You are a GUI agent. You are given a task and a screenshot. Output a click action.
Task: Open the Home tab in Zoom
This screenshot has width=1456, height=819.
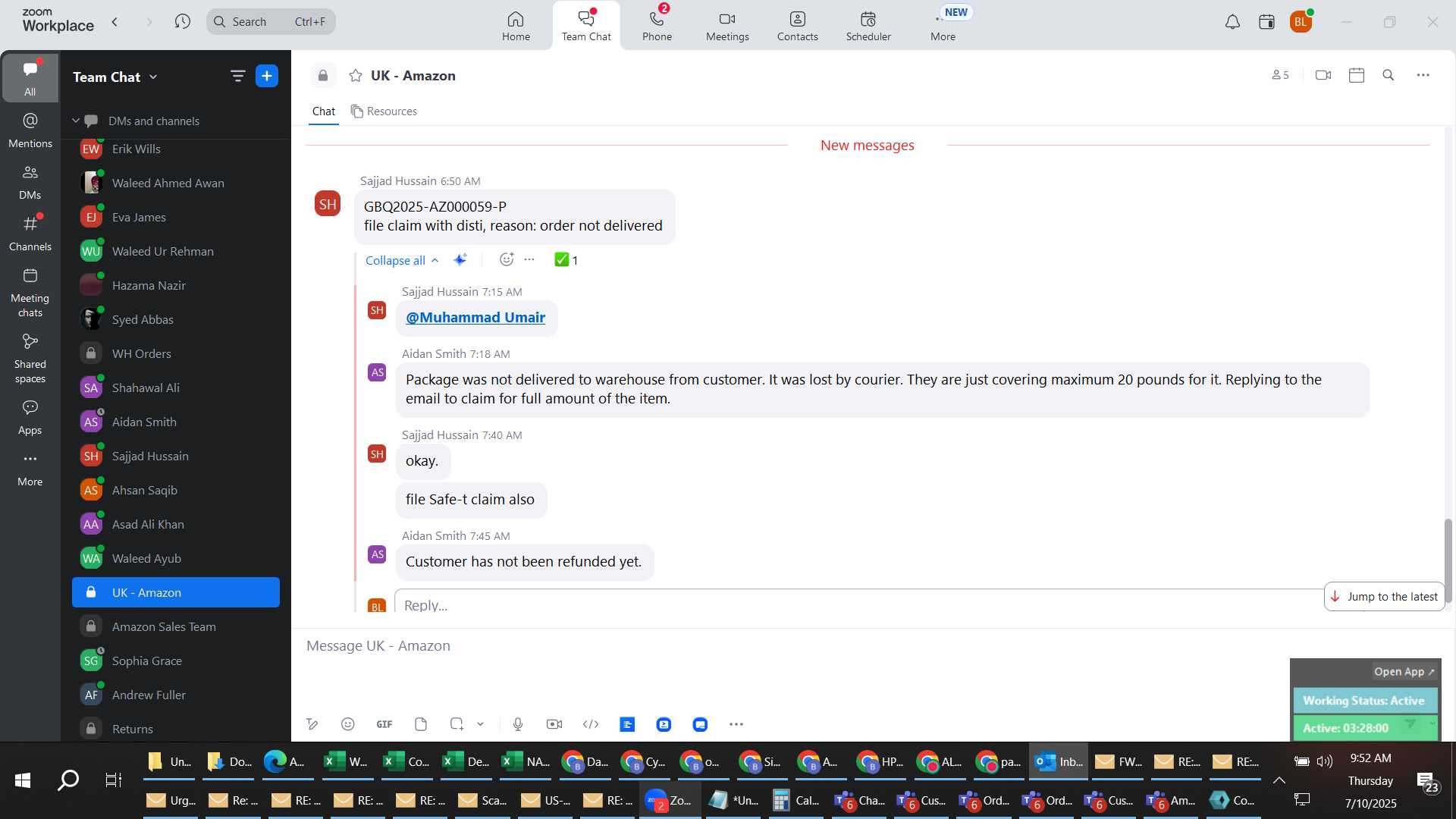pyautogui.click(x=516, y=25)
